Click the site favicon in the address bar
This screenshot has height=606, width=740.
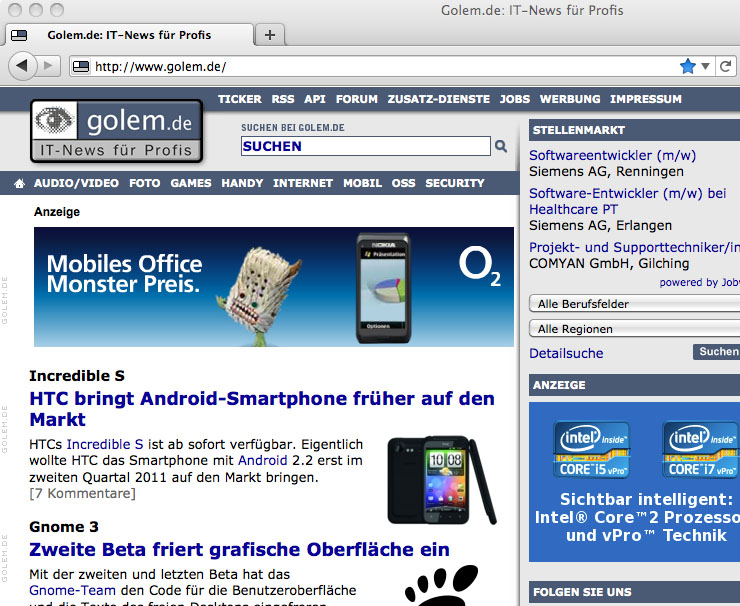click(x=81, y=67)
